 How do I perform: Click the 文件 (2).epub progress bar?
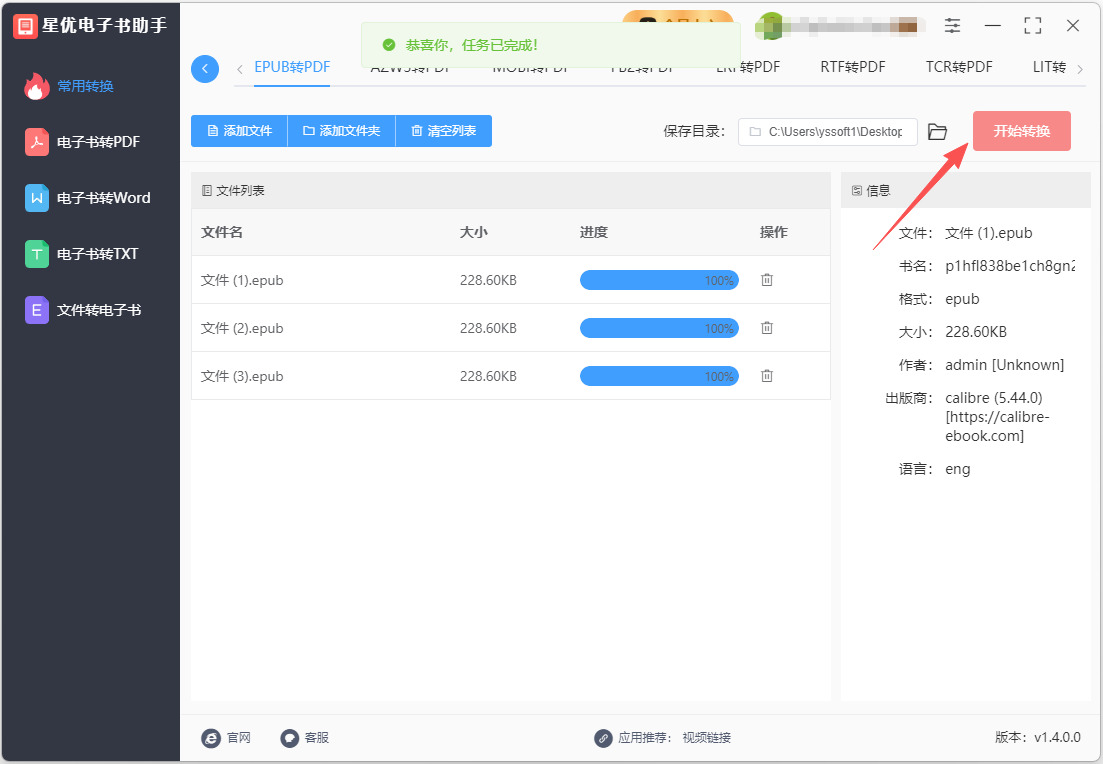click(659, 328)
